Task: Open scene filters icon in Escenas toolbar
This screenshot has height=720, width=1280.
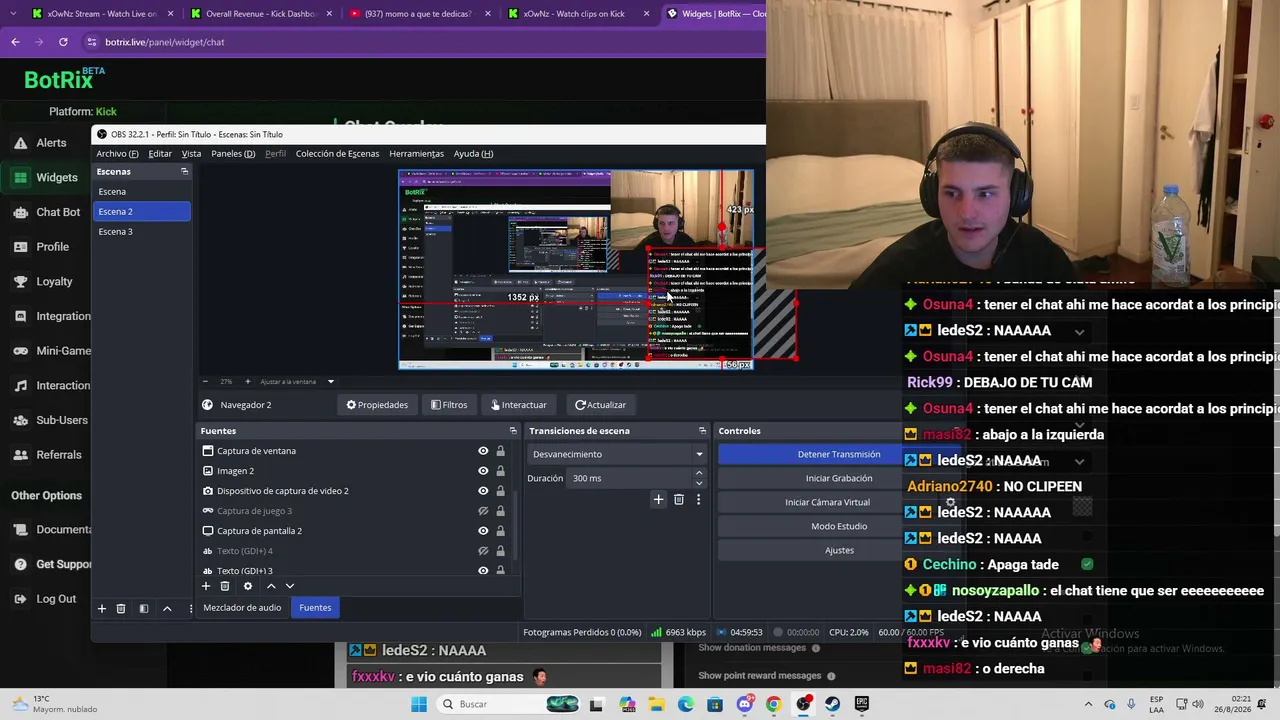Action: pyautogui.click(x=144, y=608)
